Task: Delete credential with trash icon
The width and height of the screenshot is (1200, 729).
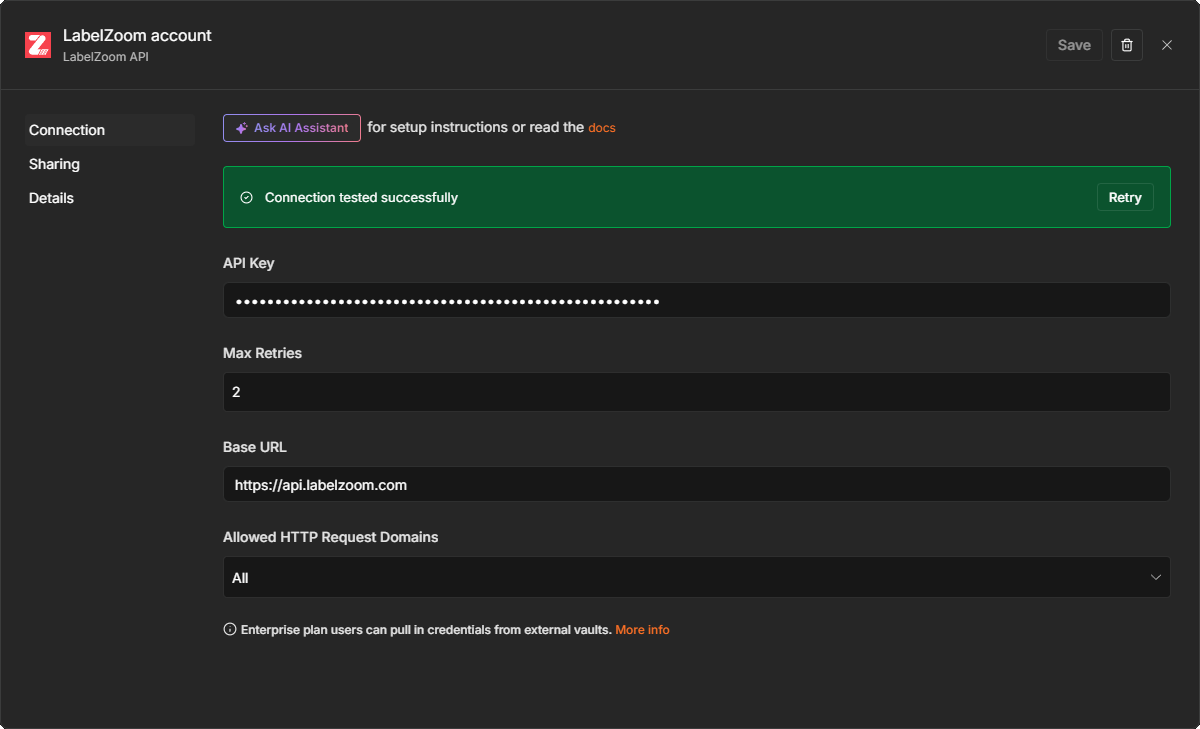Action: [x=1127, y=45]
